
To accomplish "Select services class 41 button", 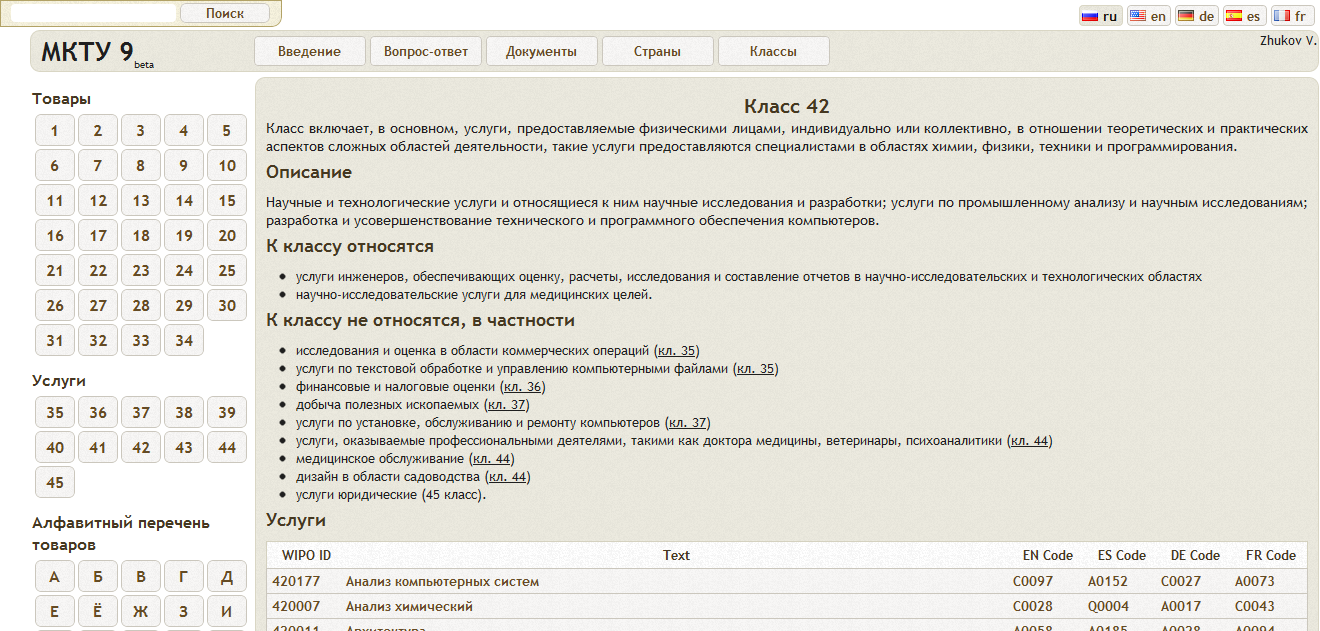I will 98,447.
